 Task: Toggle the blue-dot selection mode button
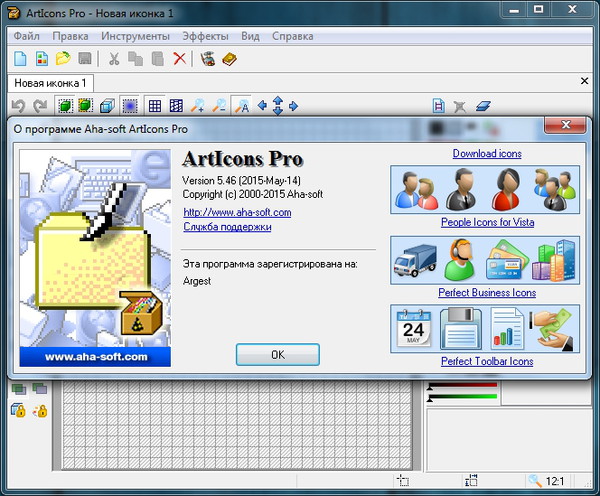point(130,105)
